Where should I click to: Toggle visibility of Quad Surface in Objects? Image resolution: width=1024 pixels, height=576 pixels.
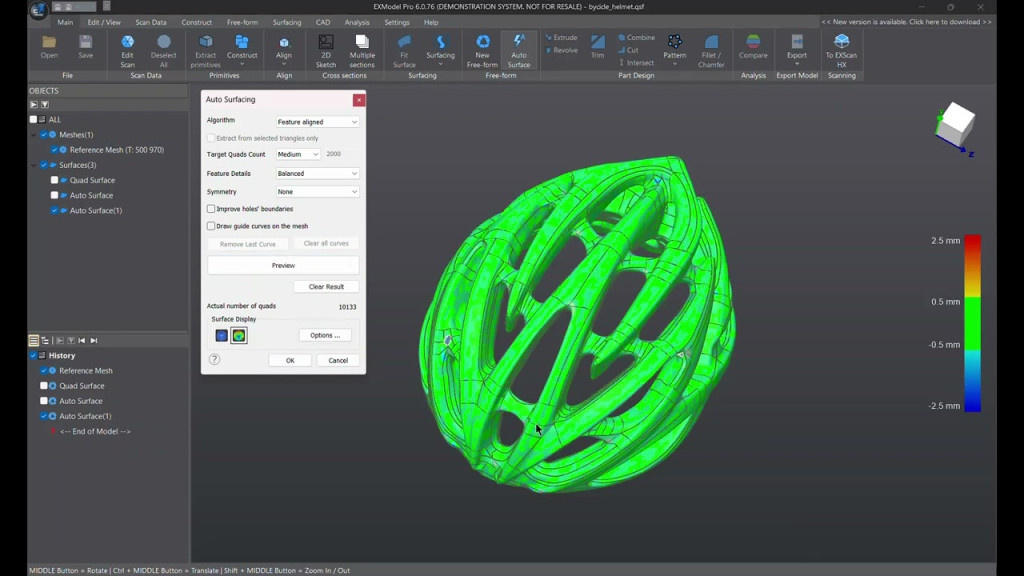click(55, 181)
